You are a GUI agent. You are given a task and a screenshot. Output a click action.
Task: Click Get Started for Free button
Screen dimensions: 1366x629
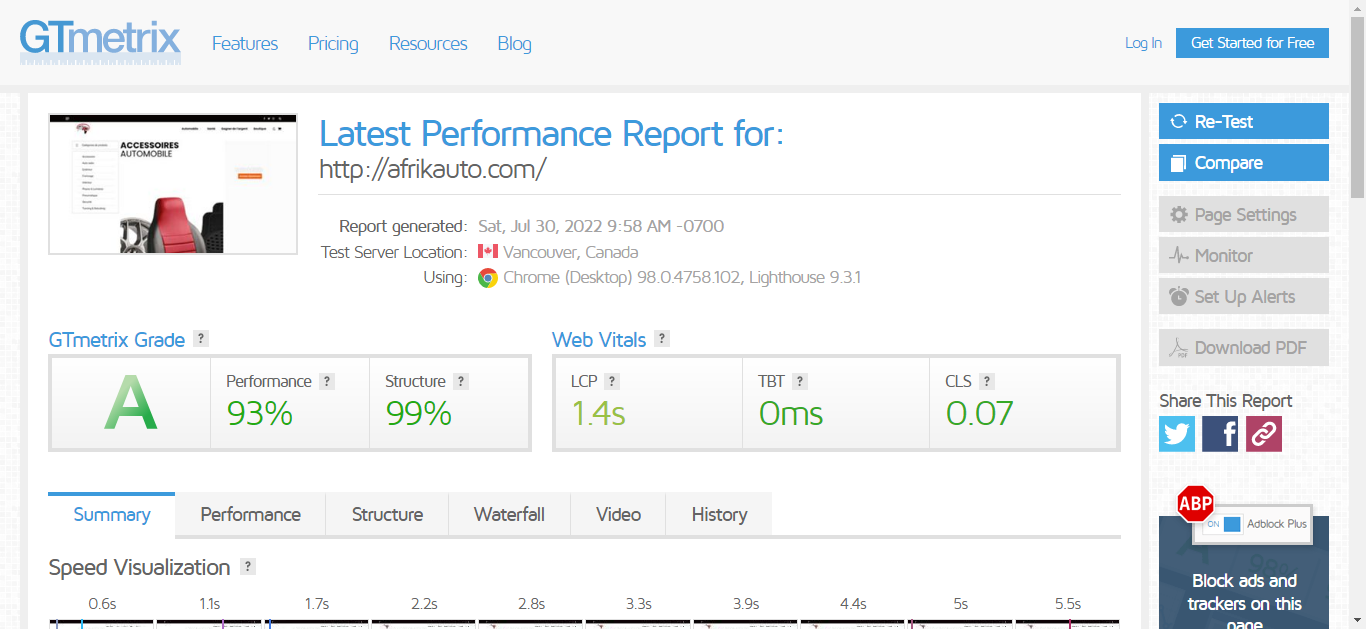click(1252, 43)
